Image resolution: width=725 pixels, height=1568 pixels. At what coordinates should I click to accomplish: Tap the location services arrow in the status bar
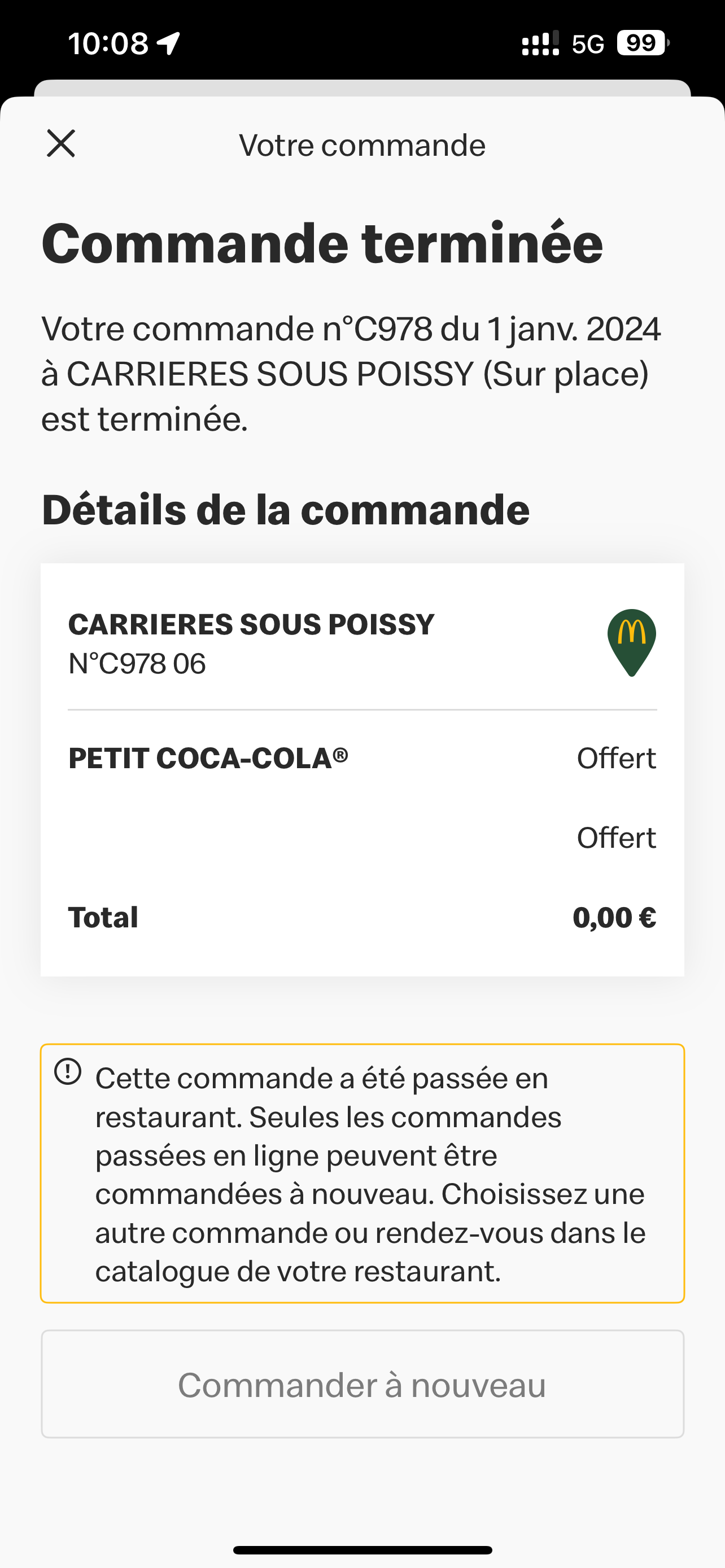[x=169, y=43]
